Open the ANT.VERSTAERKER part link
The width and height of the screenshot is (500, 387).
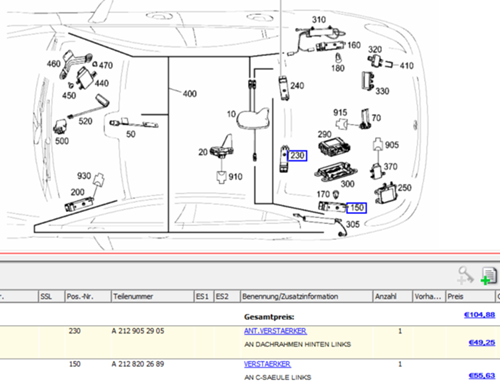click(x=275, y=331)
